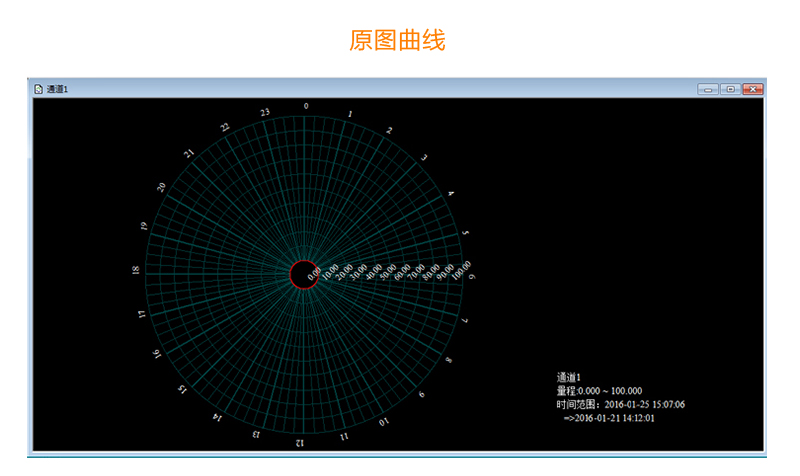This screenshot has width=800, height=476.
Task: Click hour label 6 on chart right
Action: 472,276
